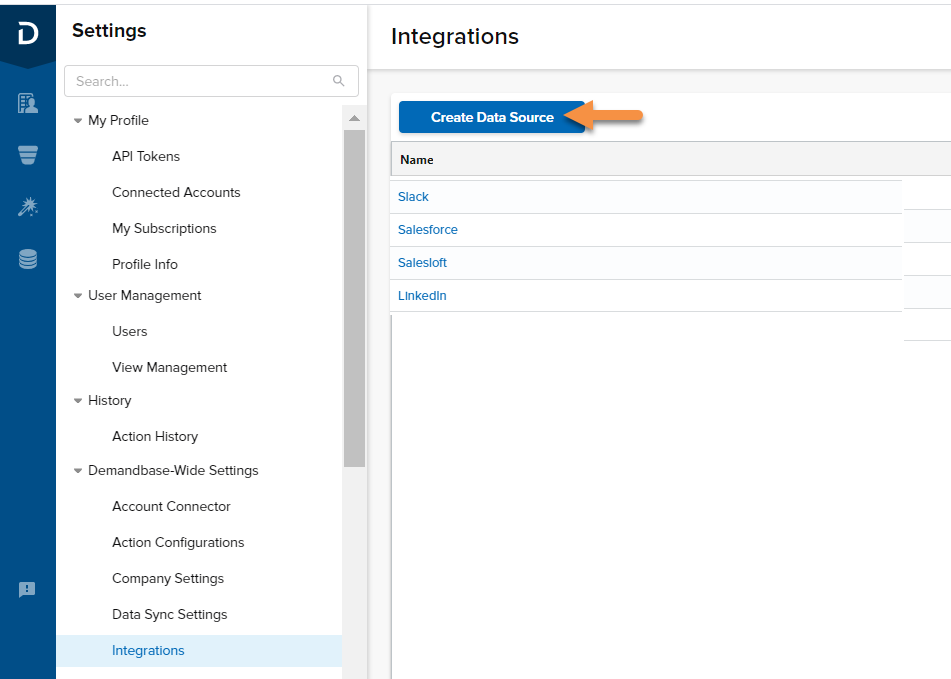Image resolution: width=951 pixels, height=679 pixels.
Task: Open Connected Accounts settings page
Action: coord(176,192)
